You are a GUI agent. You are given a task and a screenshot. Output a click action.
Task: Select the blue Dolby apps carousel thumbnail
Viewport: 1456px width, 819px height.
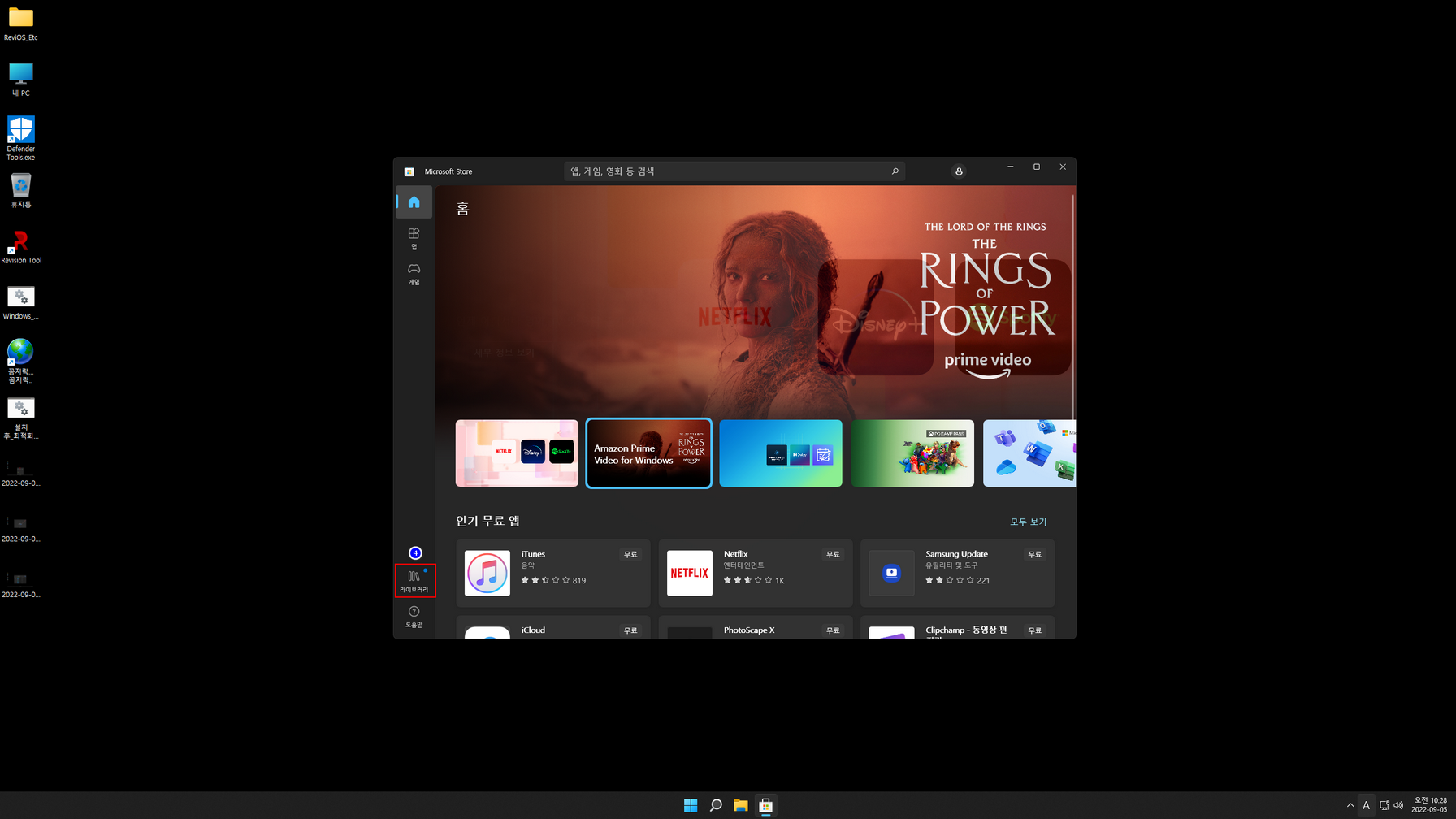[781, 453]
